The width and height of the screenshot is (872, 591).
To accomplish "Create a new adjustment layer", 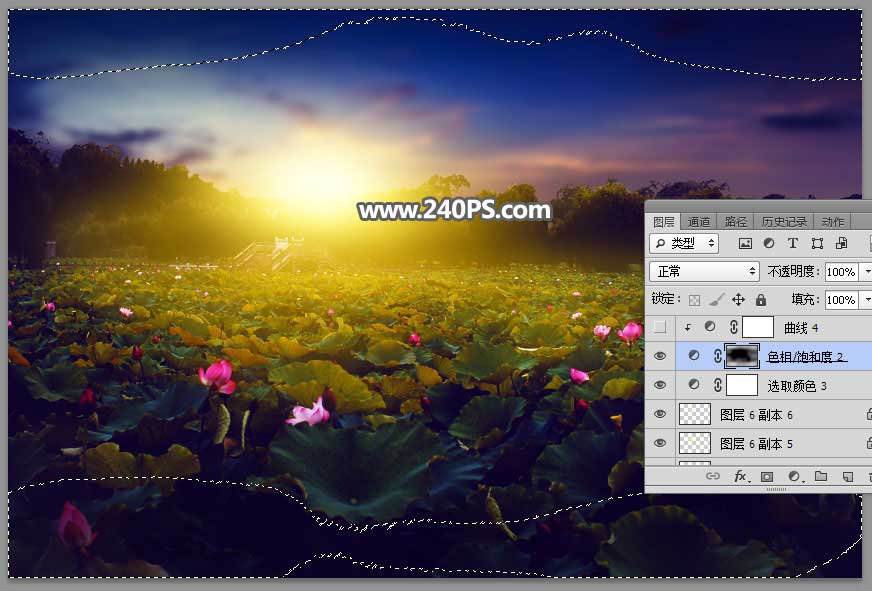I will pyautogui.click(x=794, y=477).
